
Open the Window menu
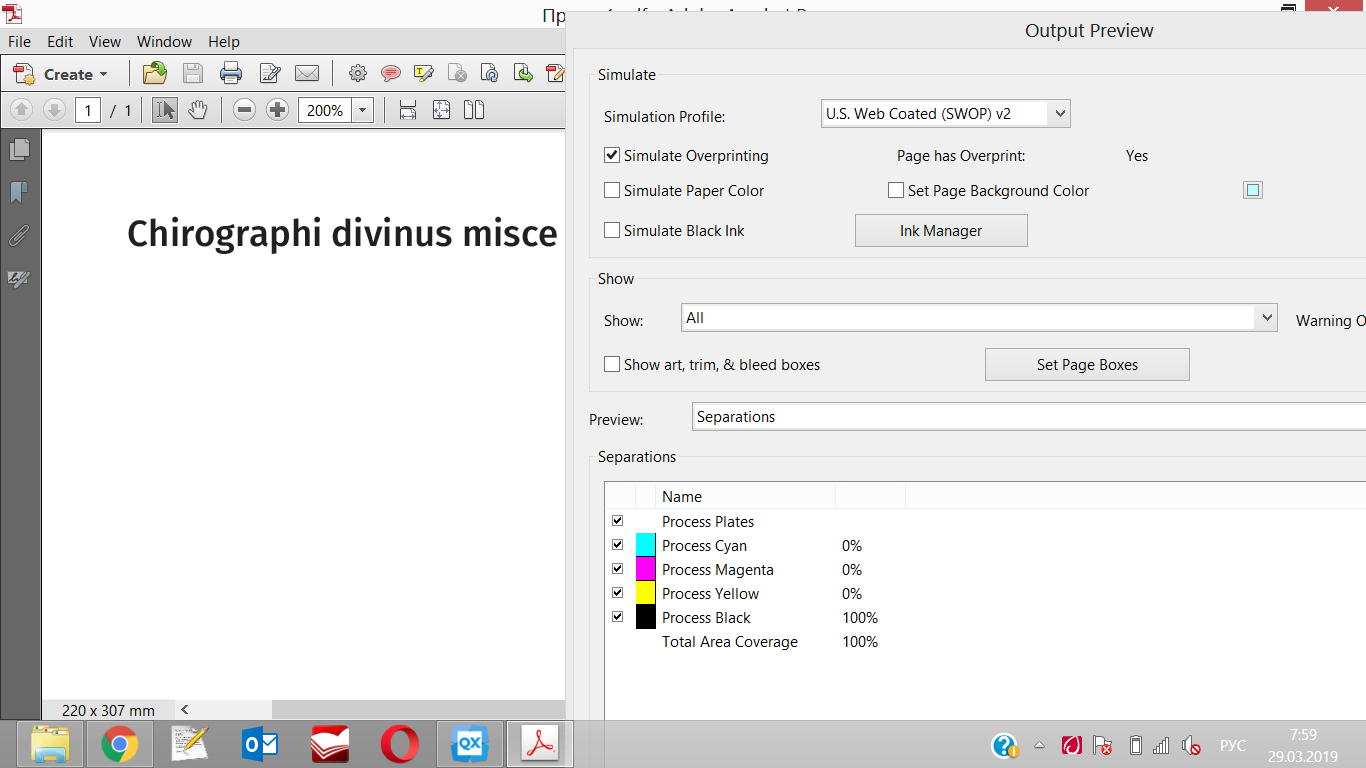(x=165, y=42)
